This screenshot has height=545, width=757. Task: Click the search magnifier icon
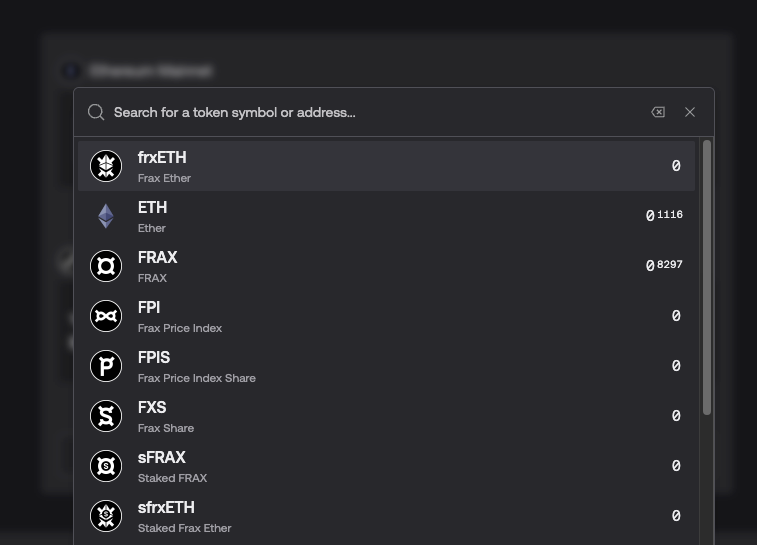coord(96,112)
